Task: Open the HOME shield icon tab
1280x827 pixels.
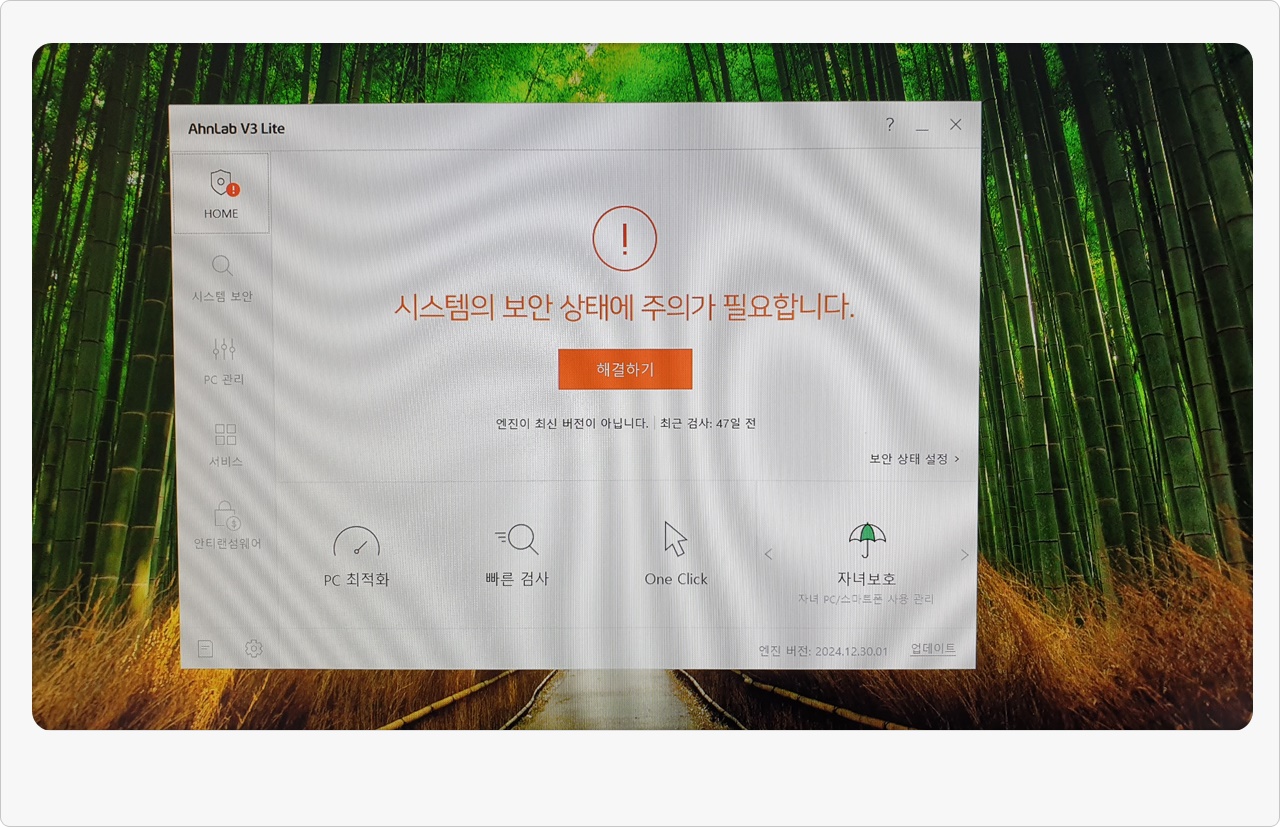Action: (x=221, y=193)
